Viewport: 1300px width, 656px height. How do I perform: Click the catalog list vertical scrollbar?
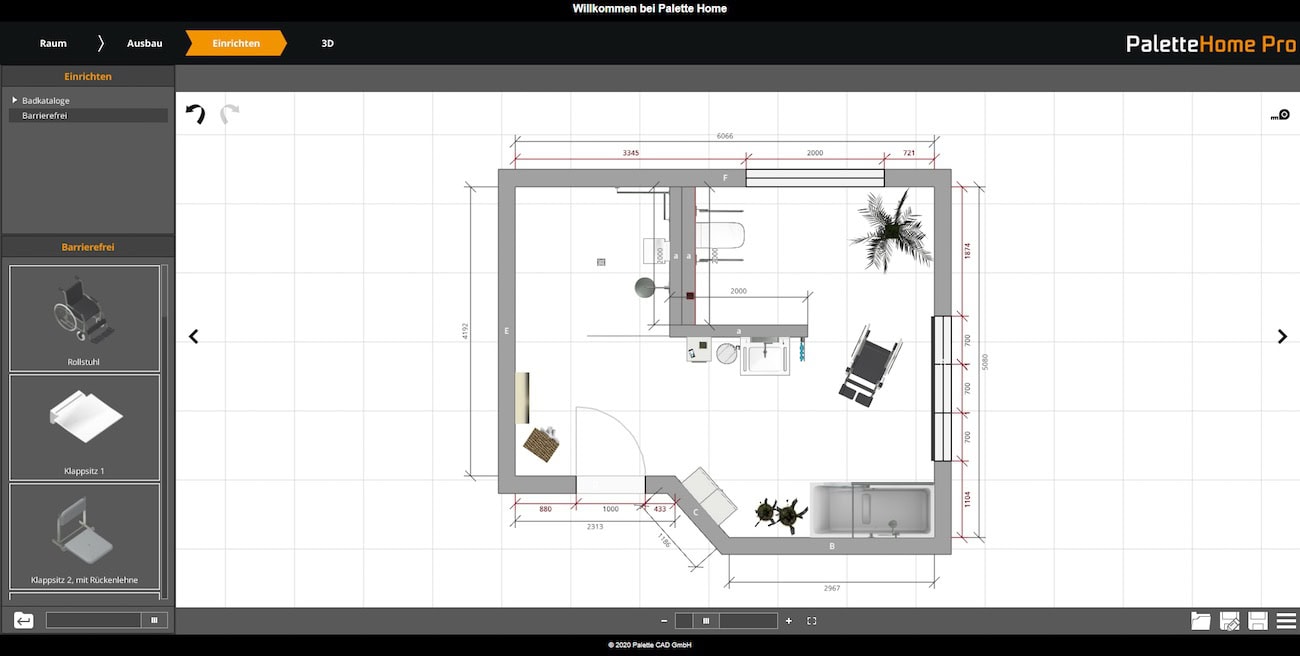(x=165, y=432)
